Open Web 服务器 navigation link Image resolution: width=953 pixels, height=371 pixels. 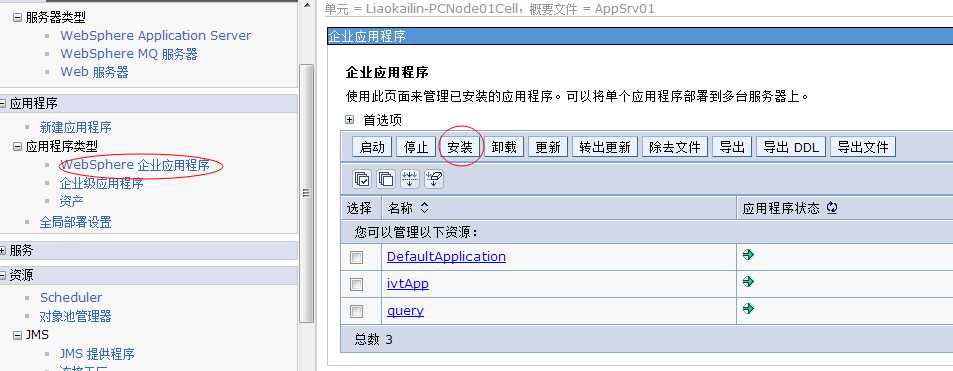pos(94,72)
